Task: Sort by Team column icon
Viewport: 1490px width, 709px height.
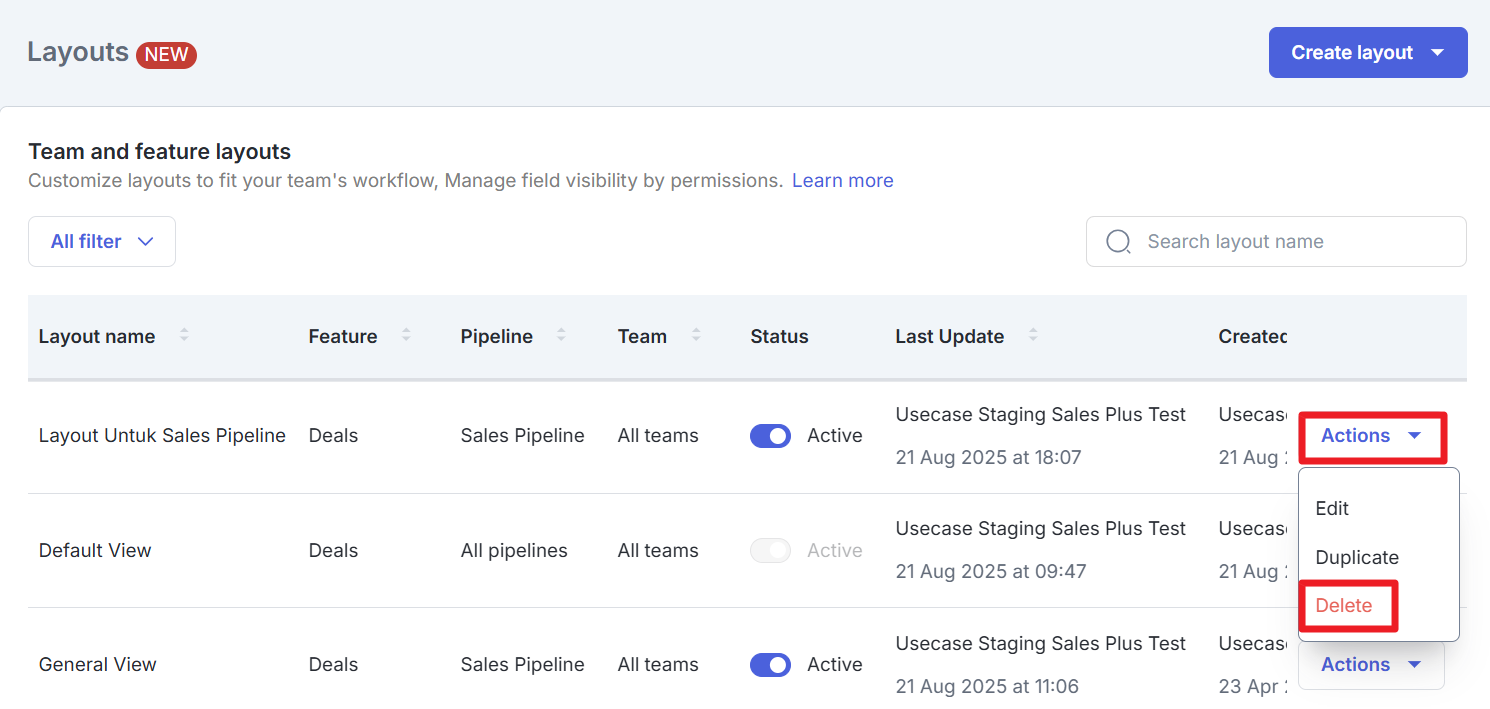Action: coord(696,336)
